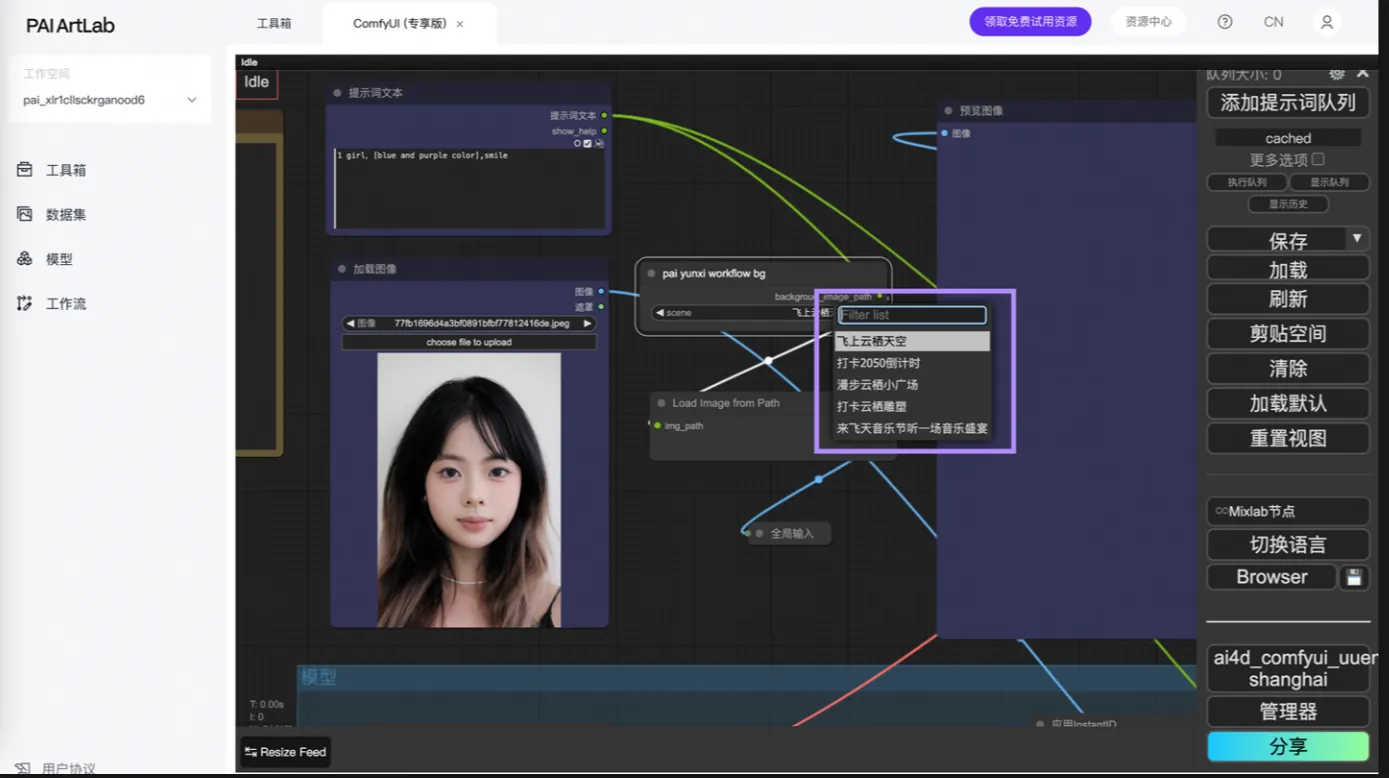This screenshot has height=778, width=1389.
Task: Click the 显示队列 button
Action: click(x=1329, y=183)
